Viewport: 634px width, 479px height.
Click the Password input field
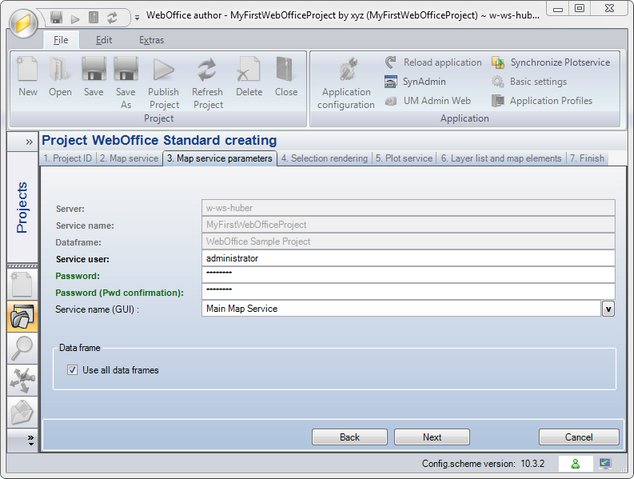click(408, 275)
